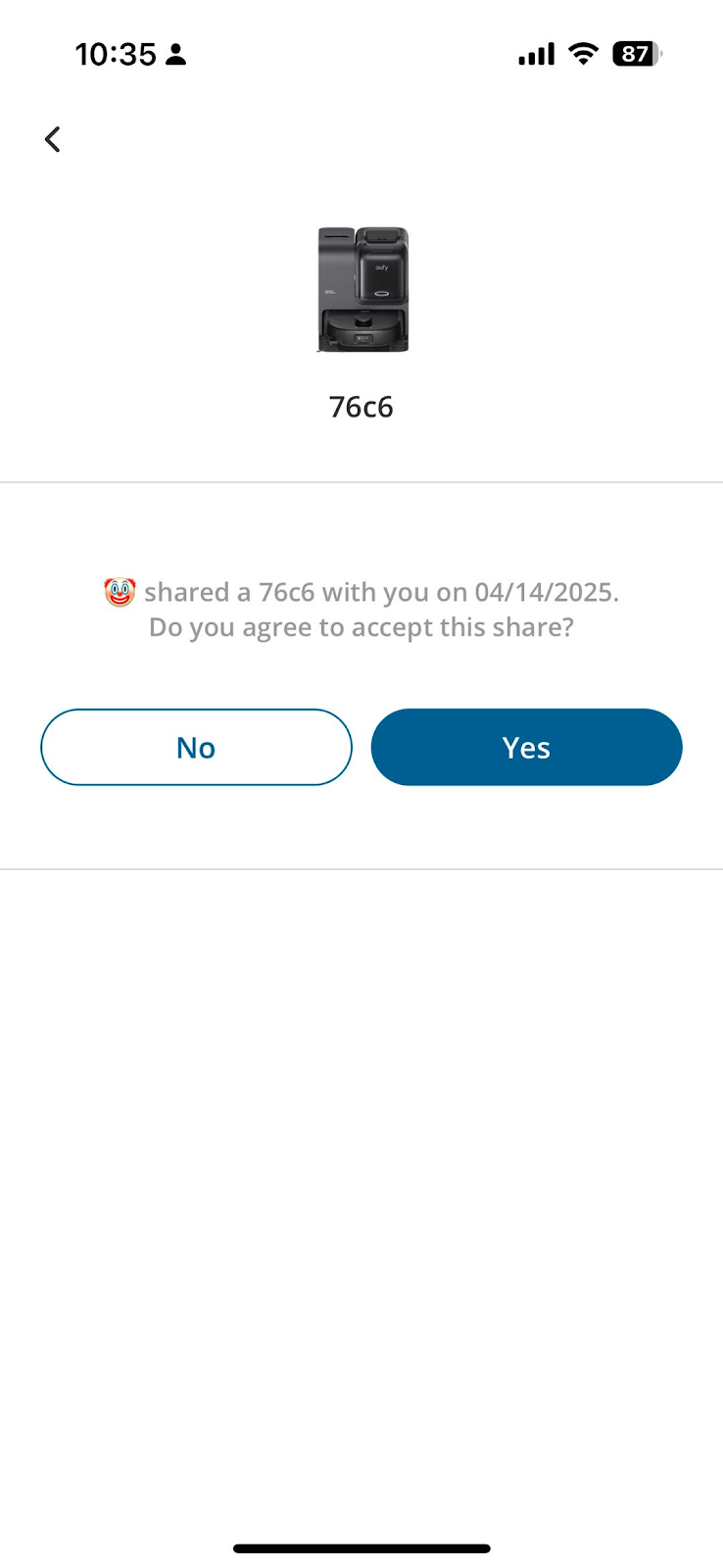Tap the Wi-Fi status icon
The height and width of the screenshot is (1568, 723).
[583, 54]
